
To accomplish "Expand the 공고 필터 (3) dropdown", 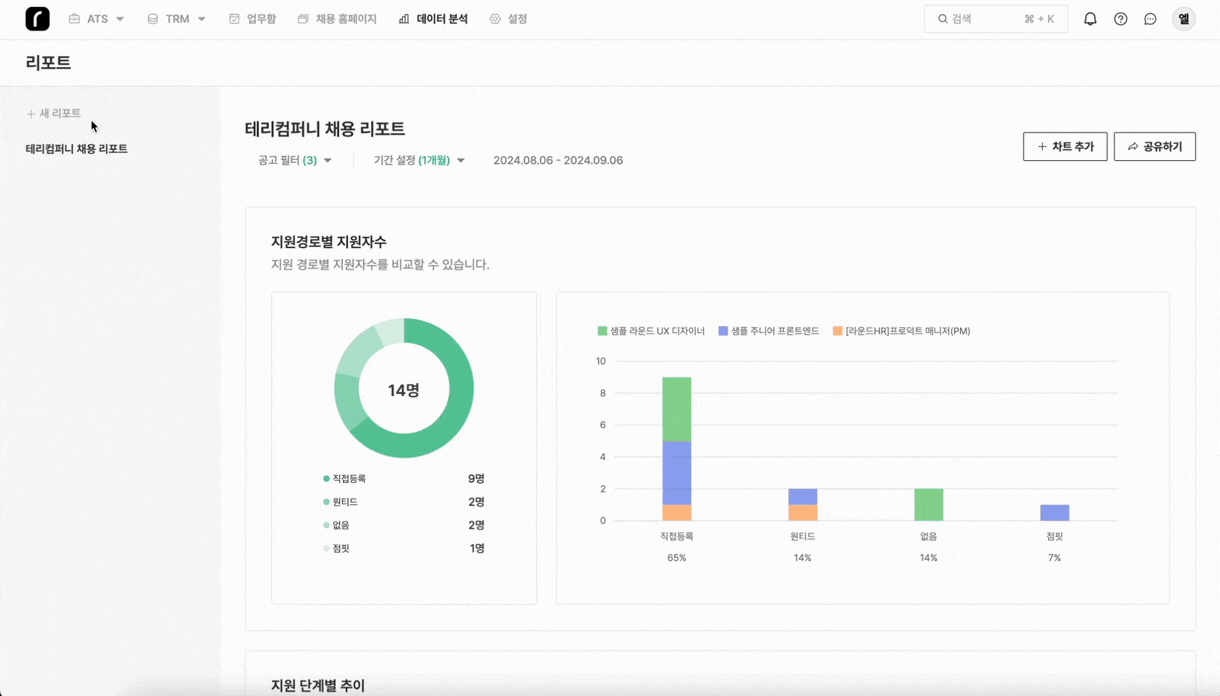I will tap(295, 160).
